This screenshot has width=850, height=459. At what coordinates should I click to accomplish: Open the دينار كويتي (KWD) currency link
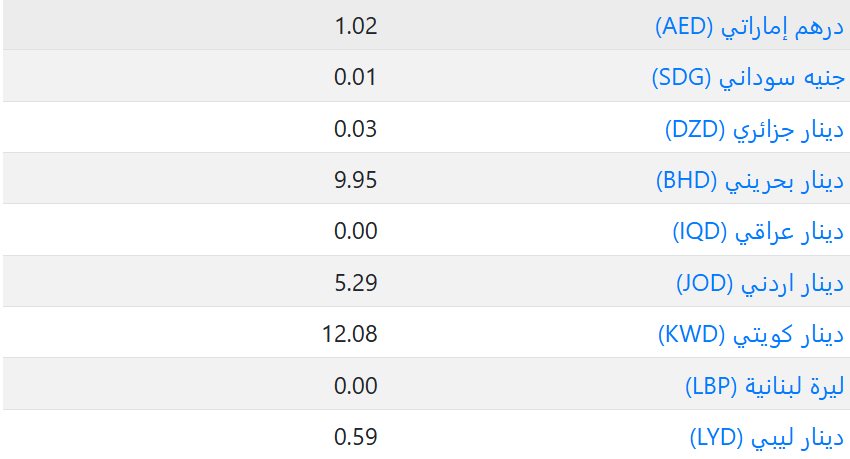point(751,334)
